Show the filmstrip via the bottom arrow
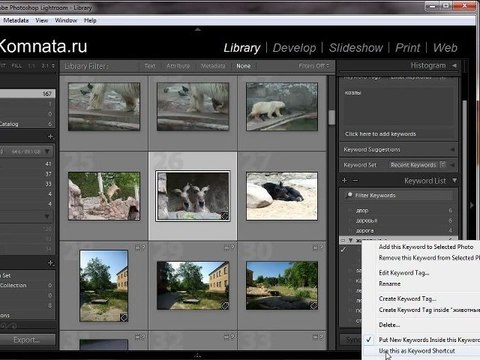 click(x=198, y=355)
